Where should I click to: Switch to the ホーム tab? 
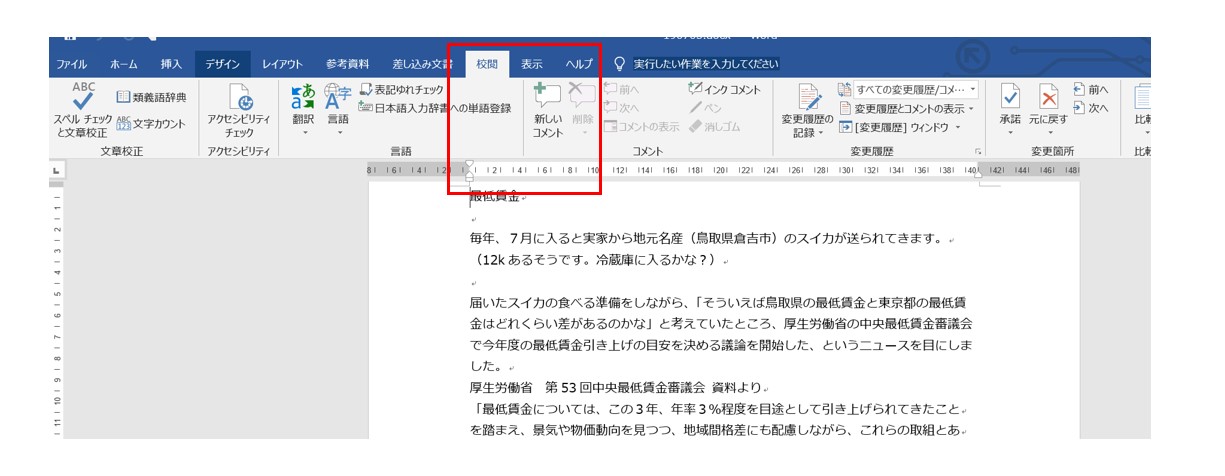click(x=124, y=64)
